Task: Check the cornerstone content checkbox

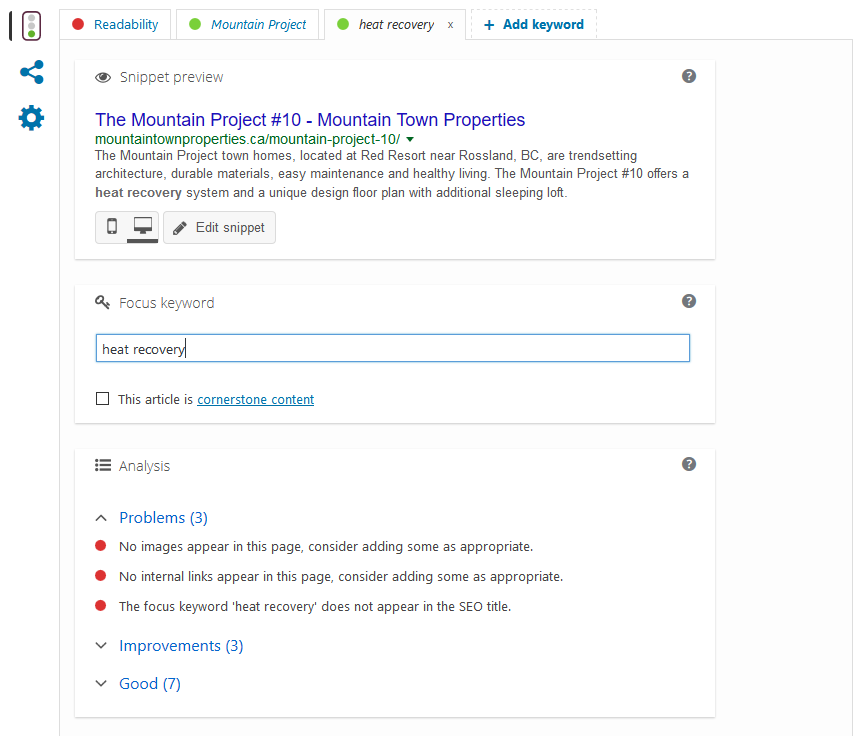Action: pos(102,399)
